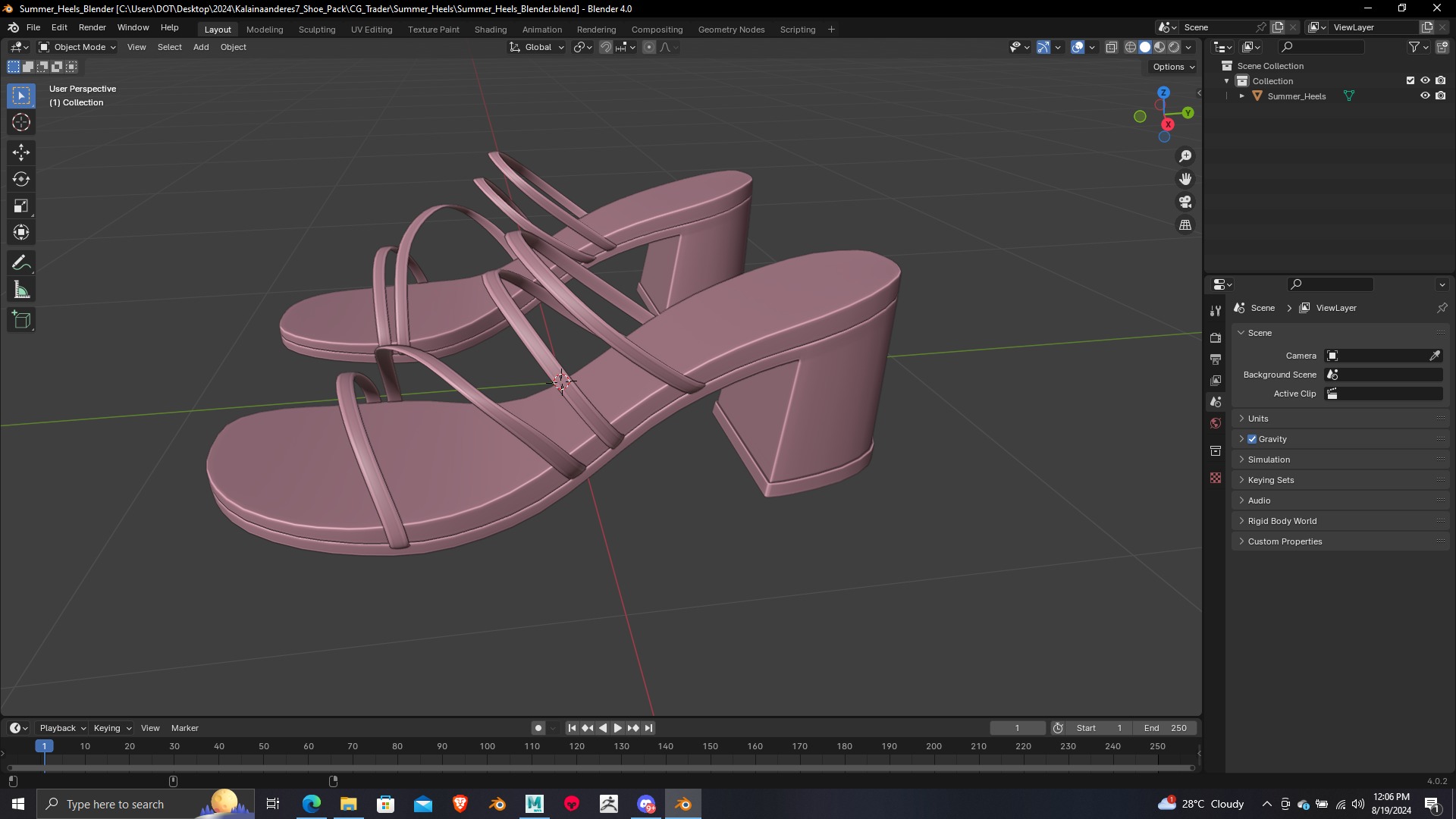Click the new collection icon in outliner
Screen dimensions: 1456x819
click(1442, 47)
